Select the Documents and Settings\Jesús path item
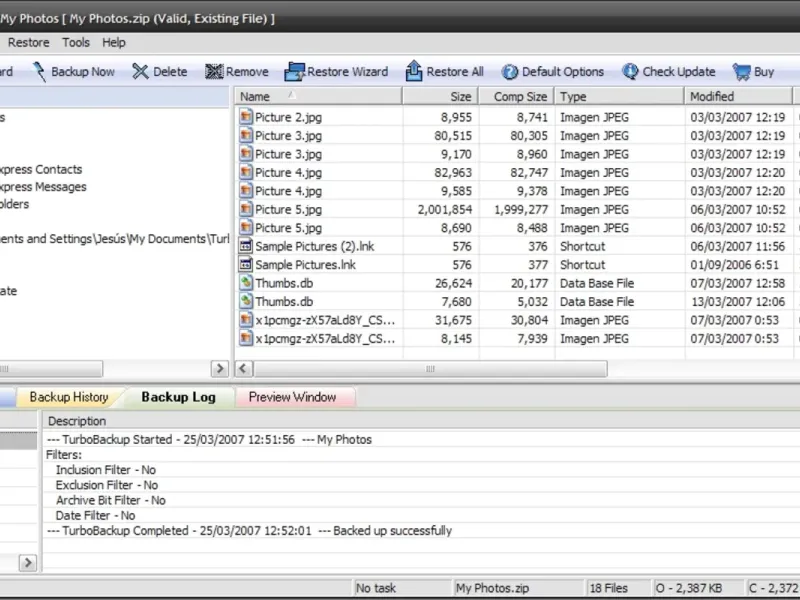The width and height of the screenshot is (800, 600). tap(114, 239)
